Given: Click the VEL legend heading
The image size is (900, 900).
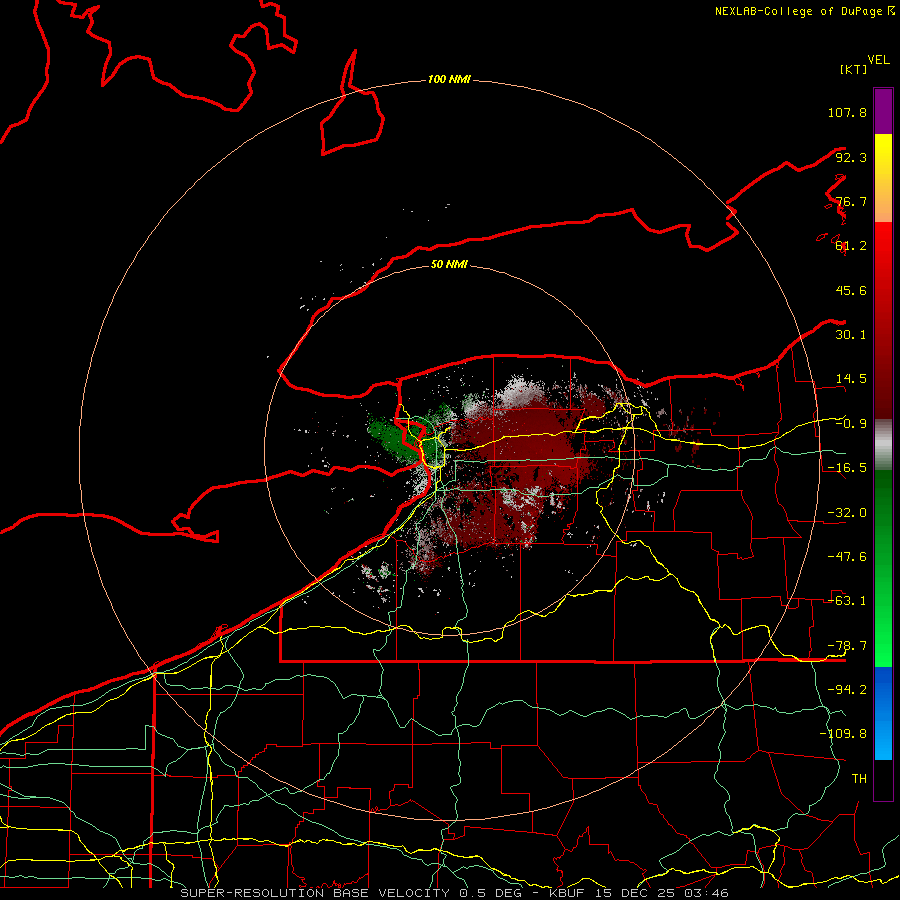Looking at the screenshot, I should [878, 60].
